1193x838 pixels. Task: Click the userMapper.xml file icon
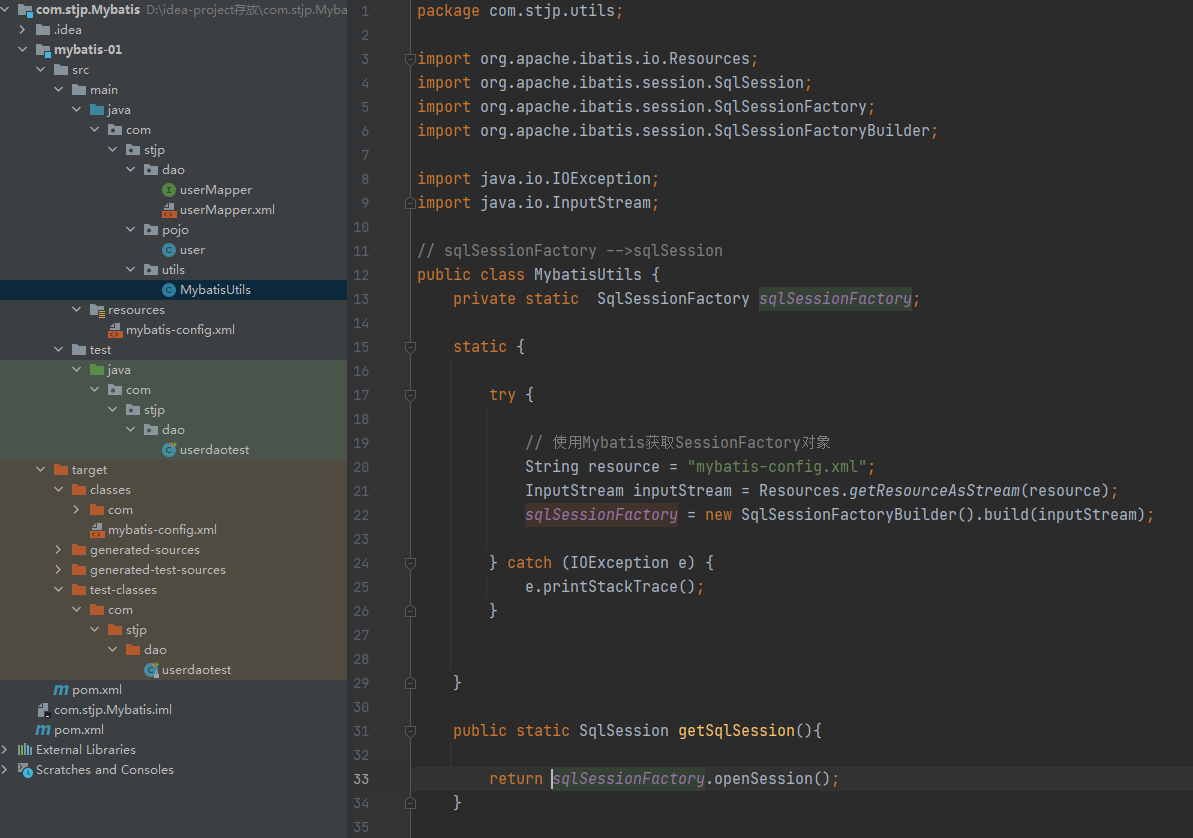click(x=169, y=209)
